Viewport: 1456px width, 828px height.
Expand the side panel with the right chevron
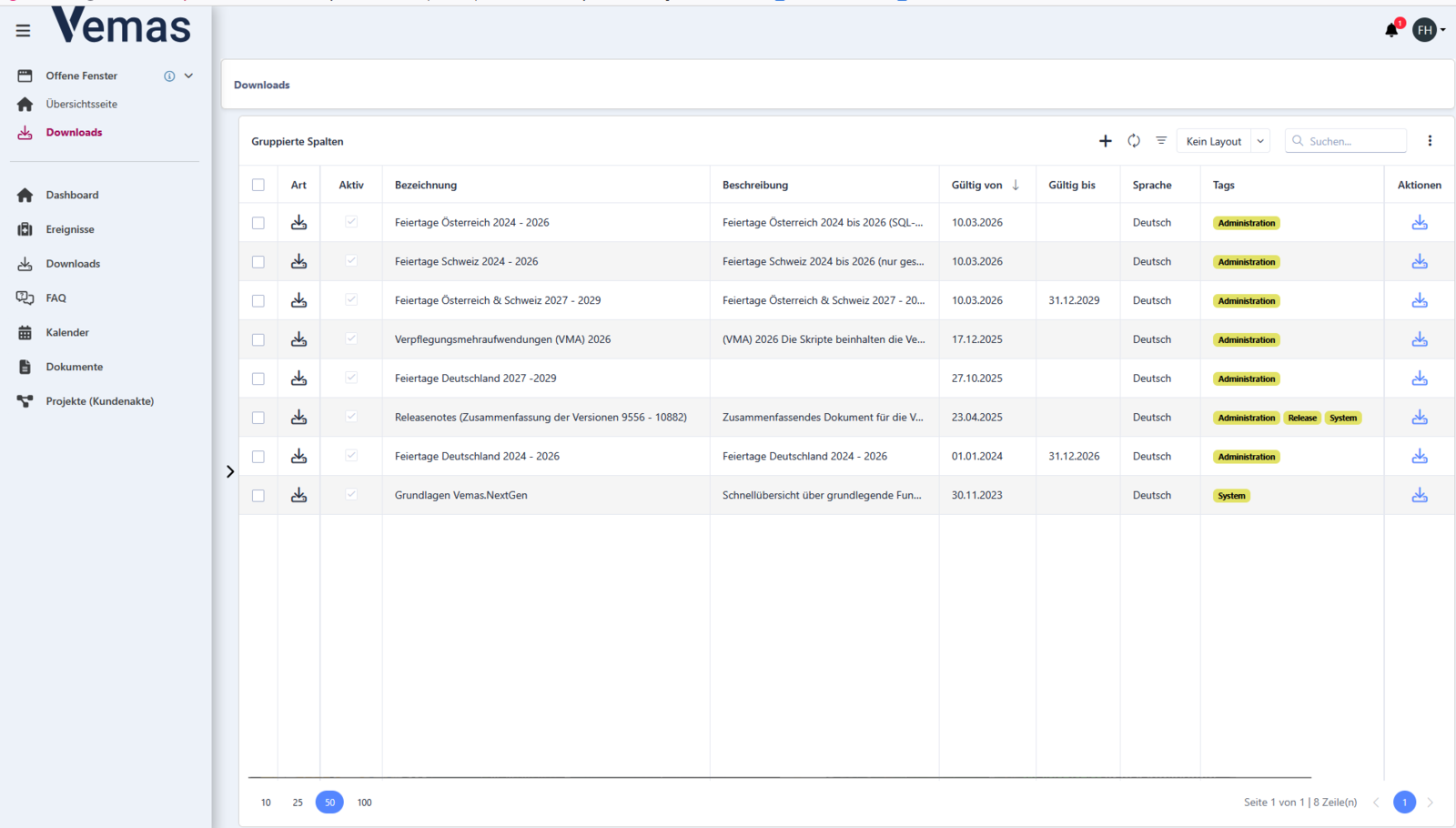[230, 471]
